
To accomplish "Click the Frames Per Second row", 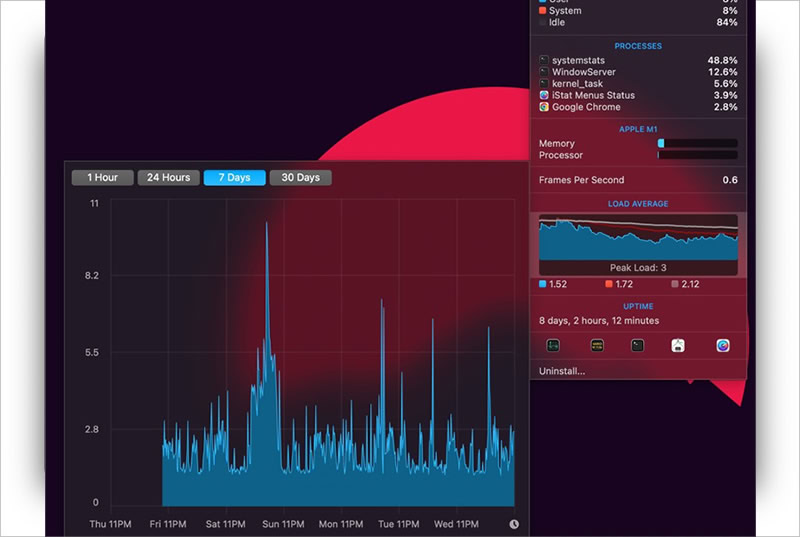I will (638, 180).
